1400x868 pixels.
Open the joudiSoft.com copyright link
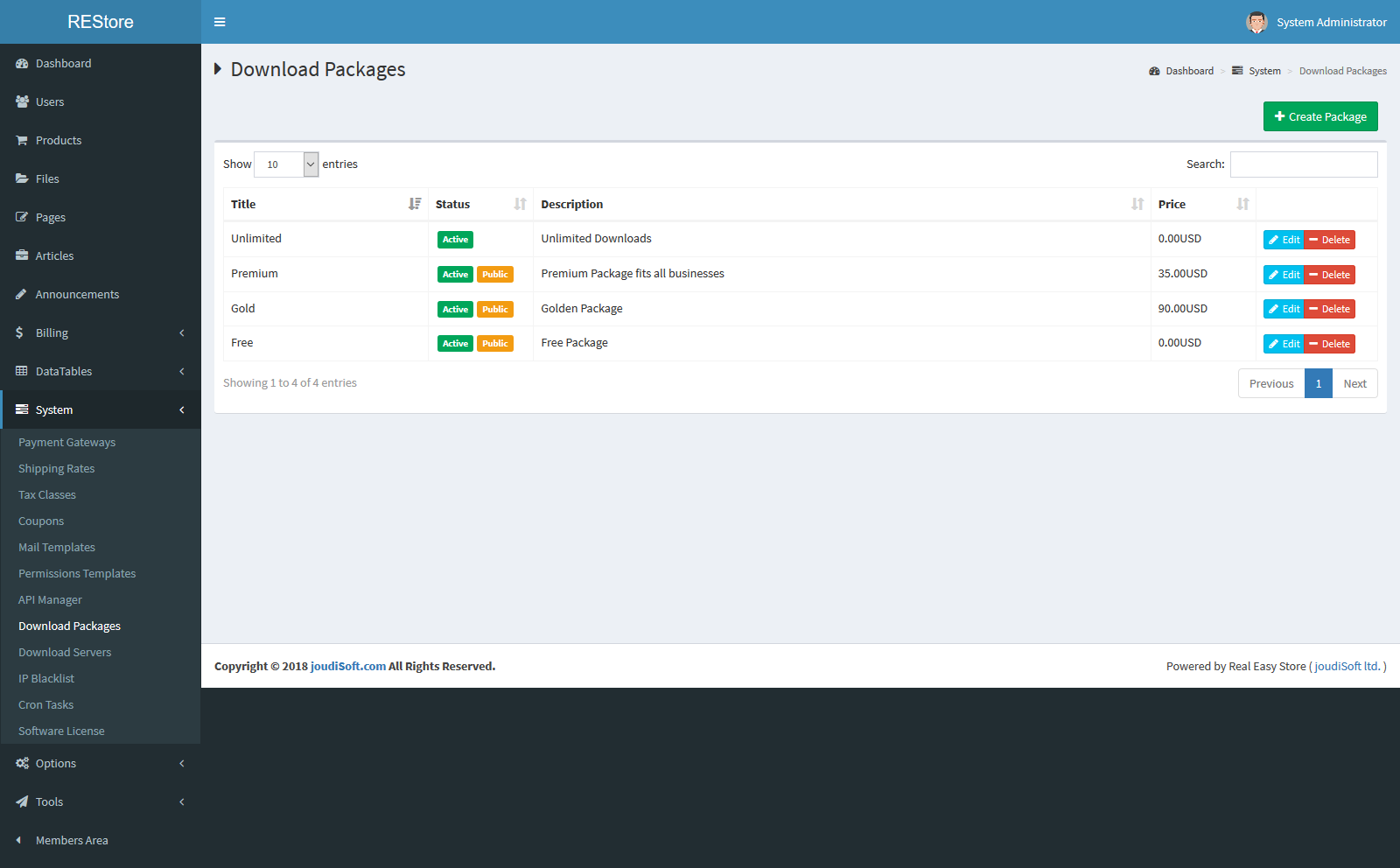(x=348, y=667)
